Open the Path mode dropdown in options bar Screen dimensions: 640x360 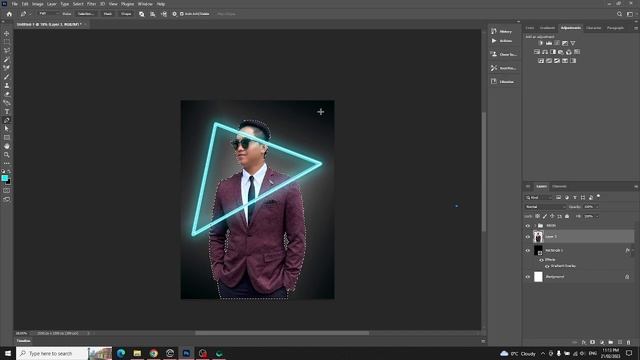pyautogui.click(x=48, y=14)
